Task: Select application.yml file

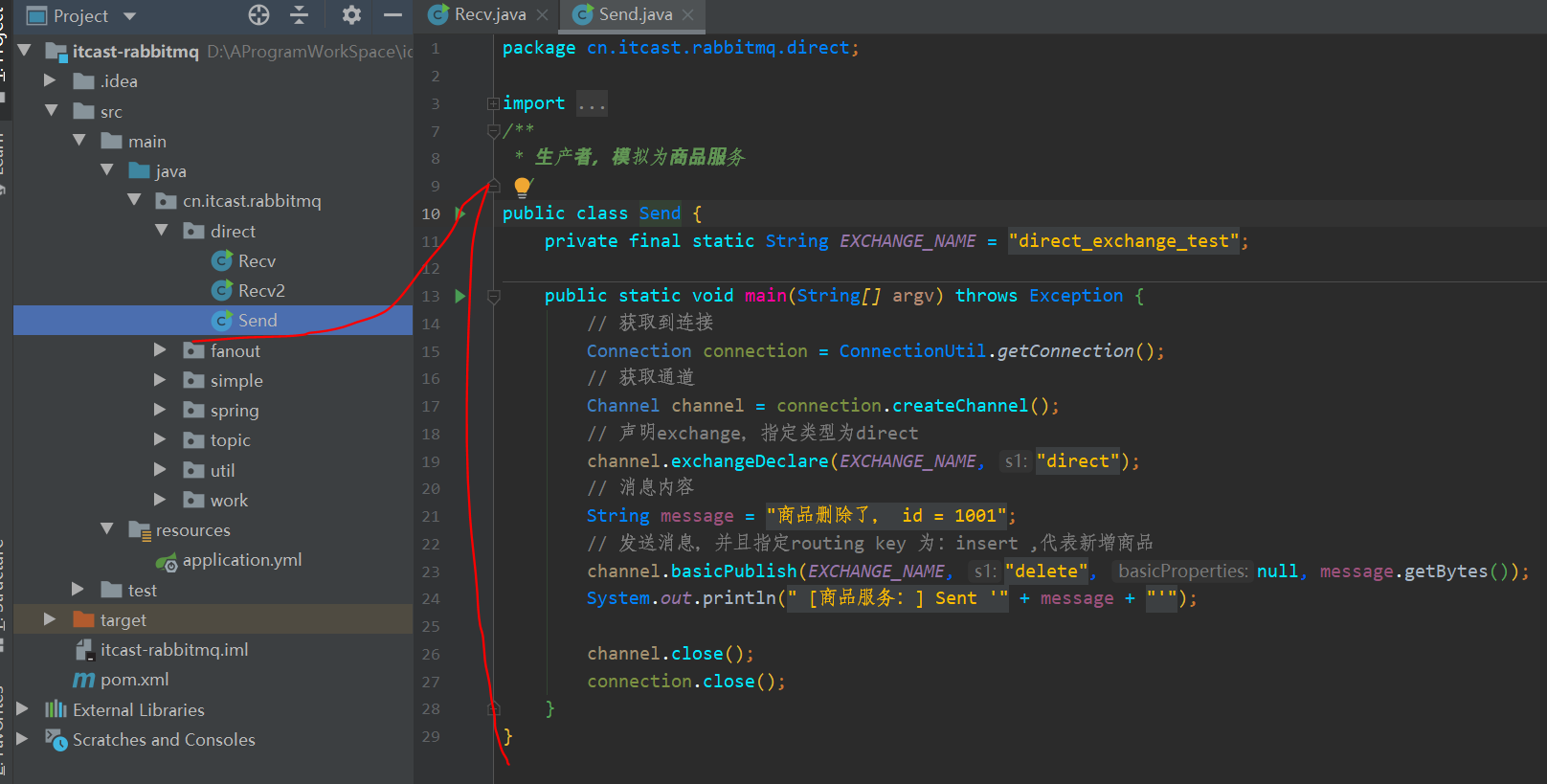Action: pyautogui.click(x=242, y=560)
